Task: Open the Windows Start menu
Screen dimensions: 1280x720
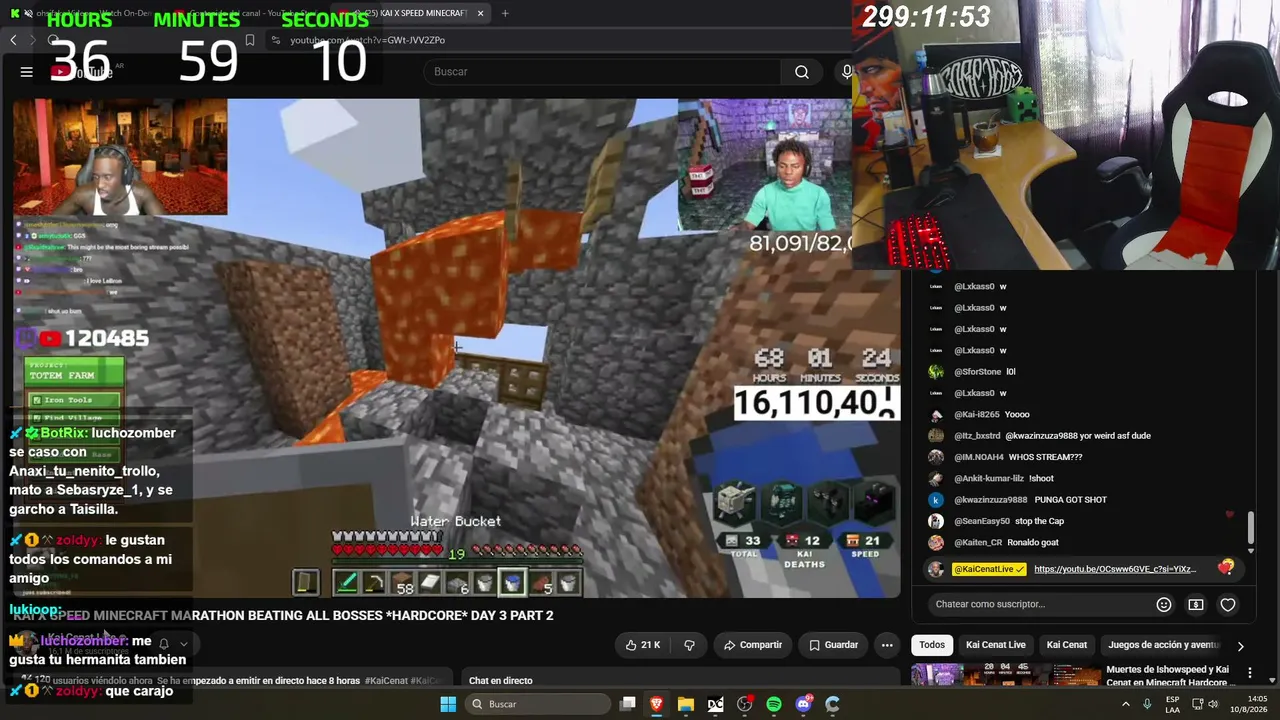Action: [x=448, y=704]
